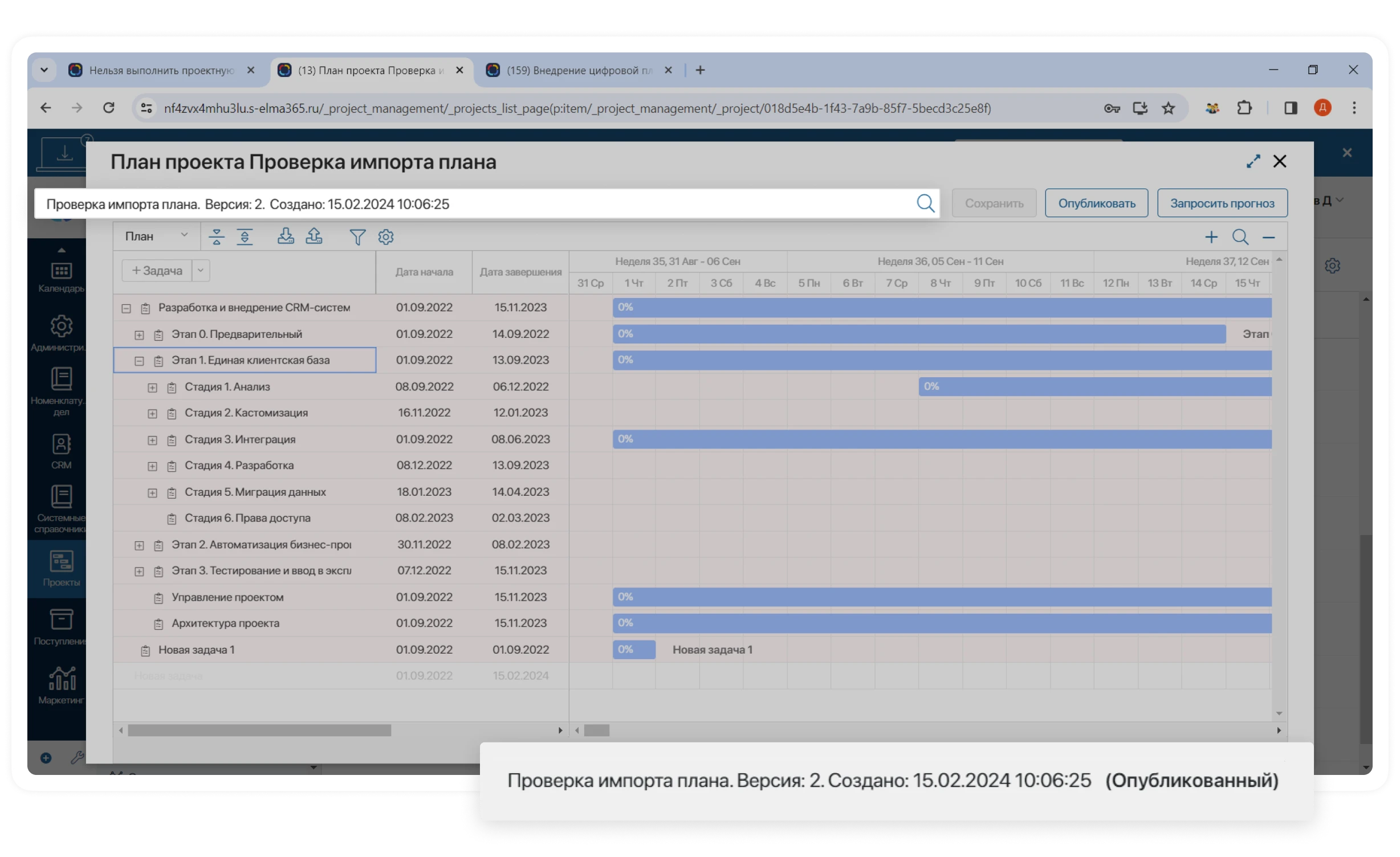Expand Стадия 2. Кастомизация row

[x=152, y=414]
